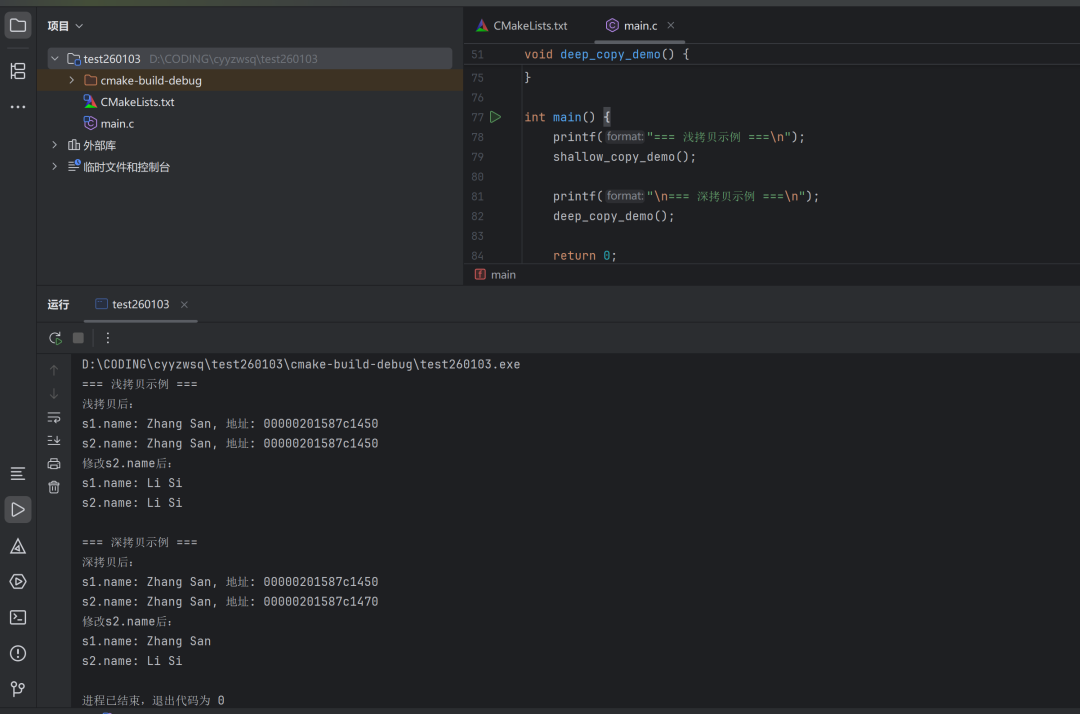Select the test260103 run tab

click(x=140, y=304)
